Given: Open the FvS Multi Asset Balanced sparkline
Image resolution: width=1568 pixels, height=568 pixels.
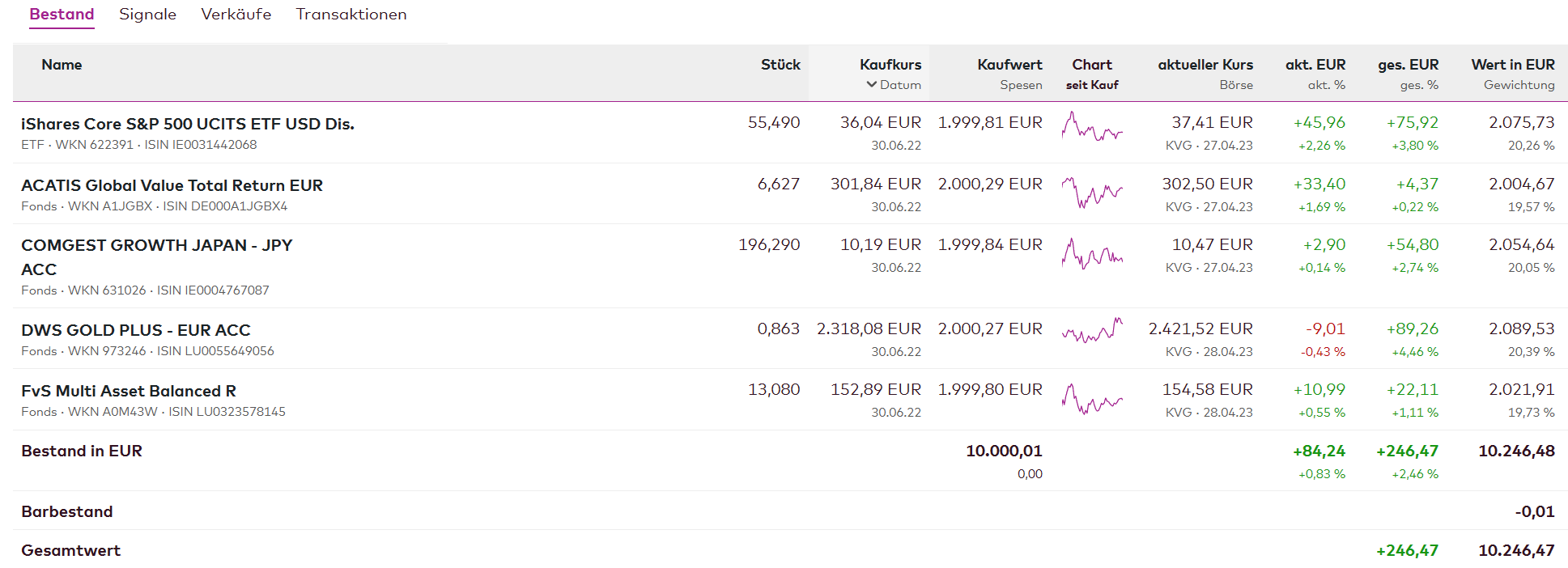Looking at the screenshot, I should pyautogui.click(x=1091, y=399).
